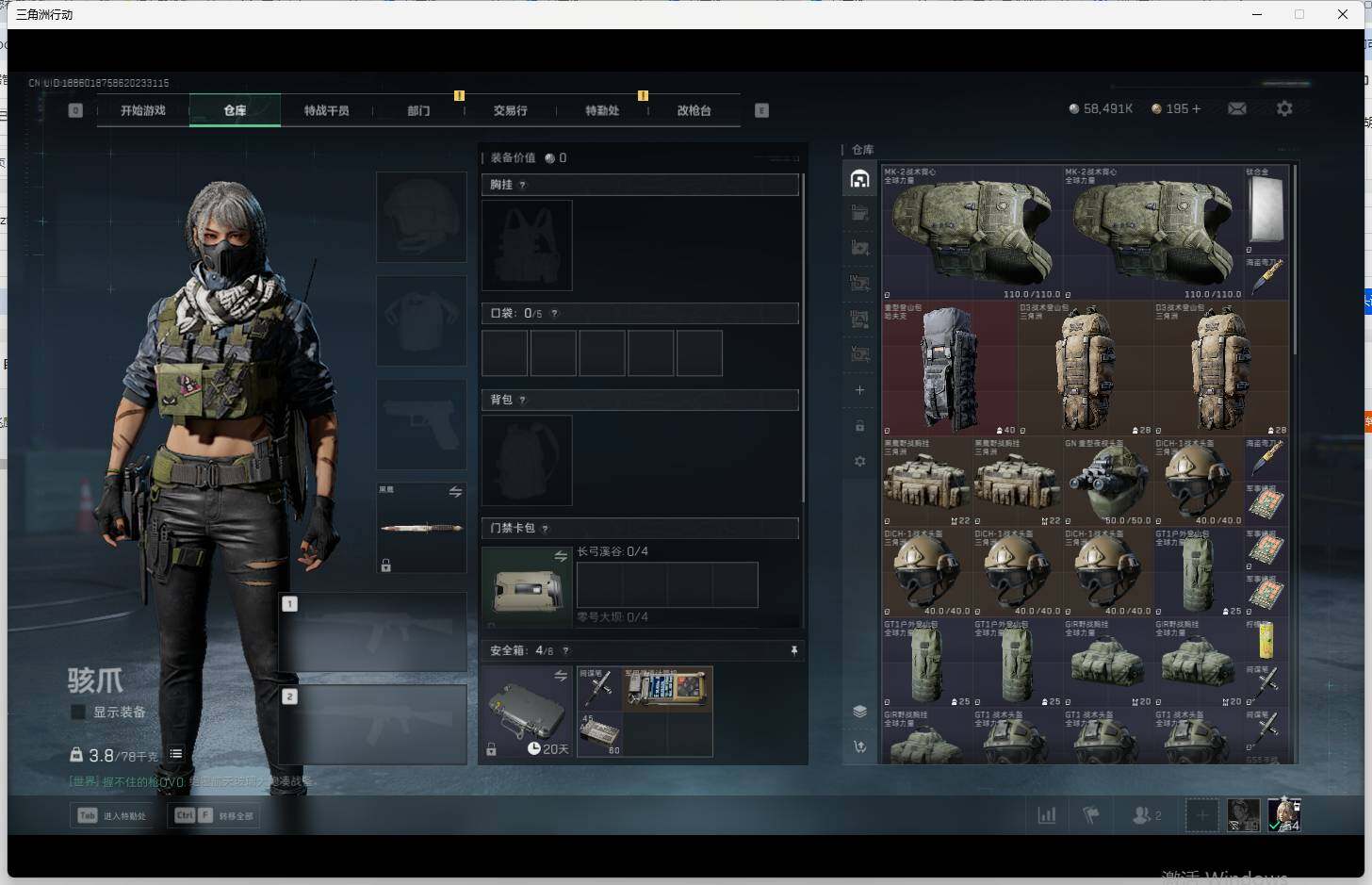Click the 门禁卡包 card case image
Screen dimensions: 1372x885
[526, 586]
